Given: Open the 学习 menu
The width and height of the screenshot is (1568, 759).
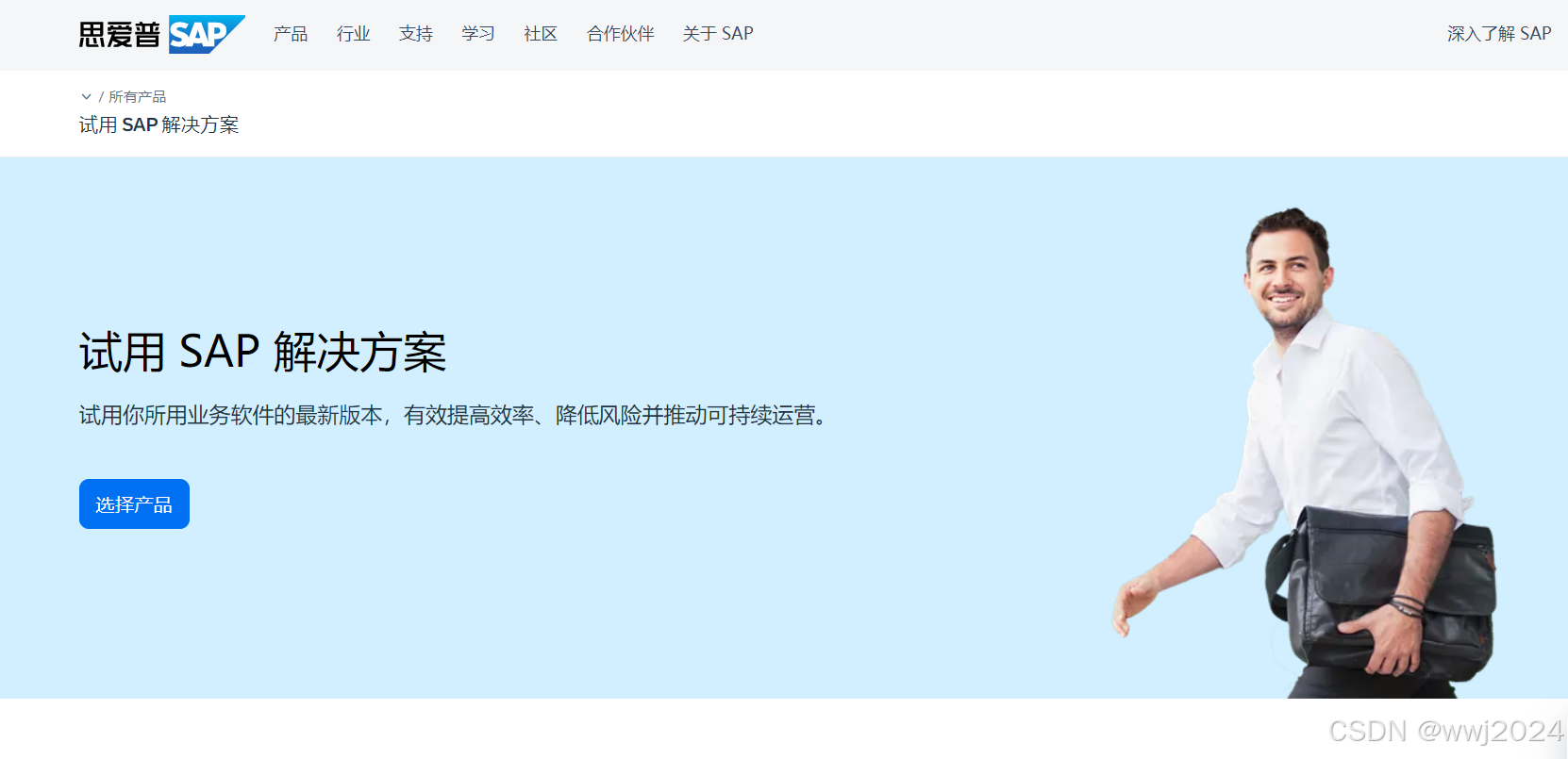Looking at the screenshot, I should (x=477, y=34).
